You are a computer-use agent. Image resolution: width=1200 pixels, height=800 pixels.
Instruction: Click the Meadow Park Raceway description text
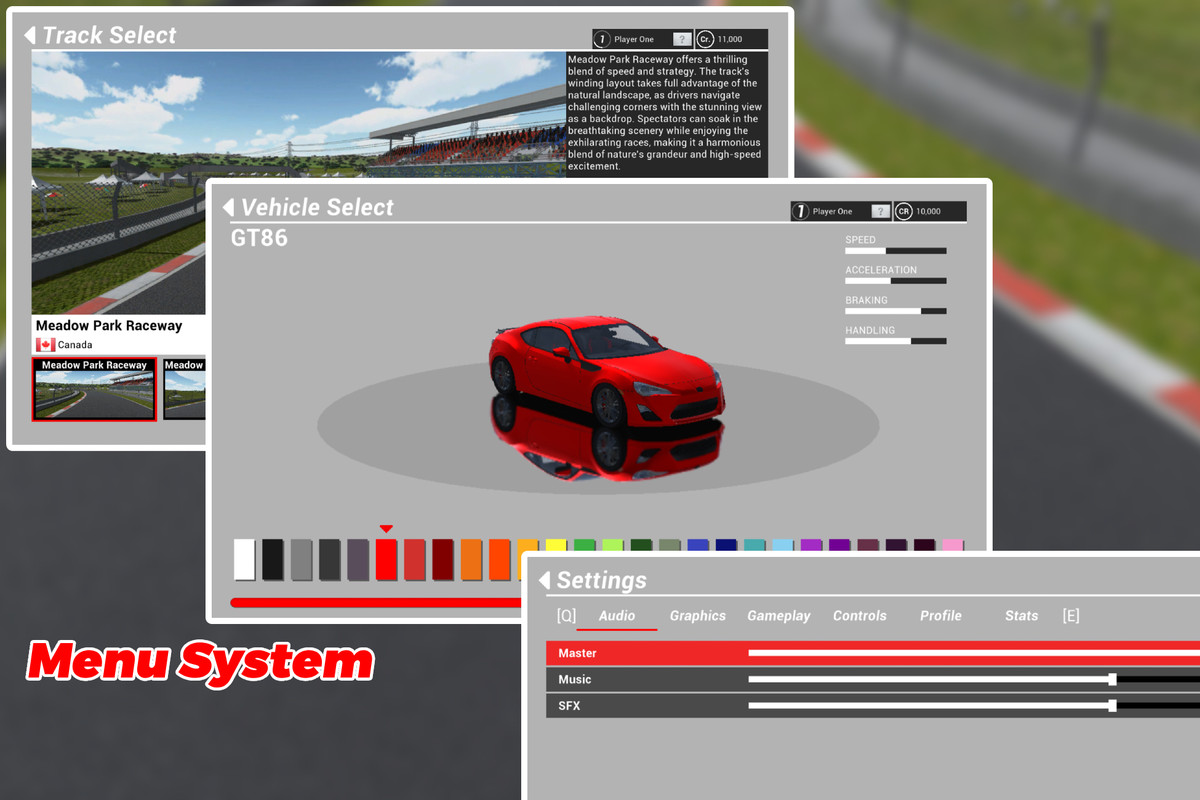coord(666,113)
